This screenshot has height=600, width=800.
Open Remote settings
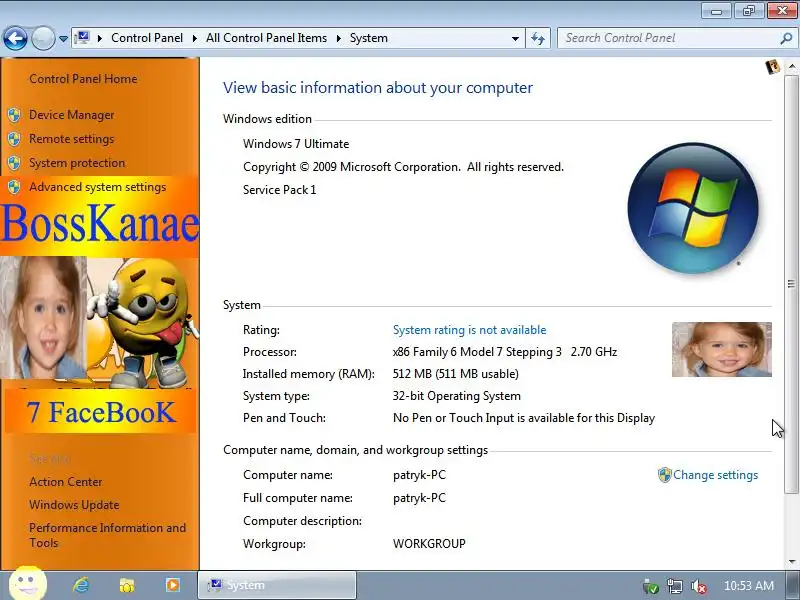tap(71, 139)
